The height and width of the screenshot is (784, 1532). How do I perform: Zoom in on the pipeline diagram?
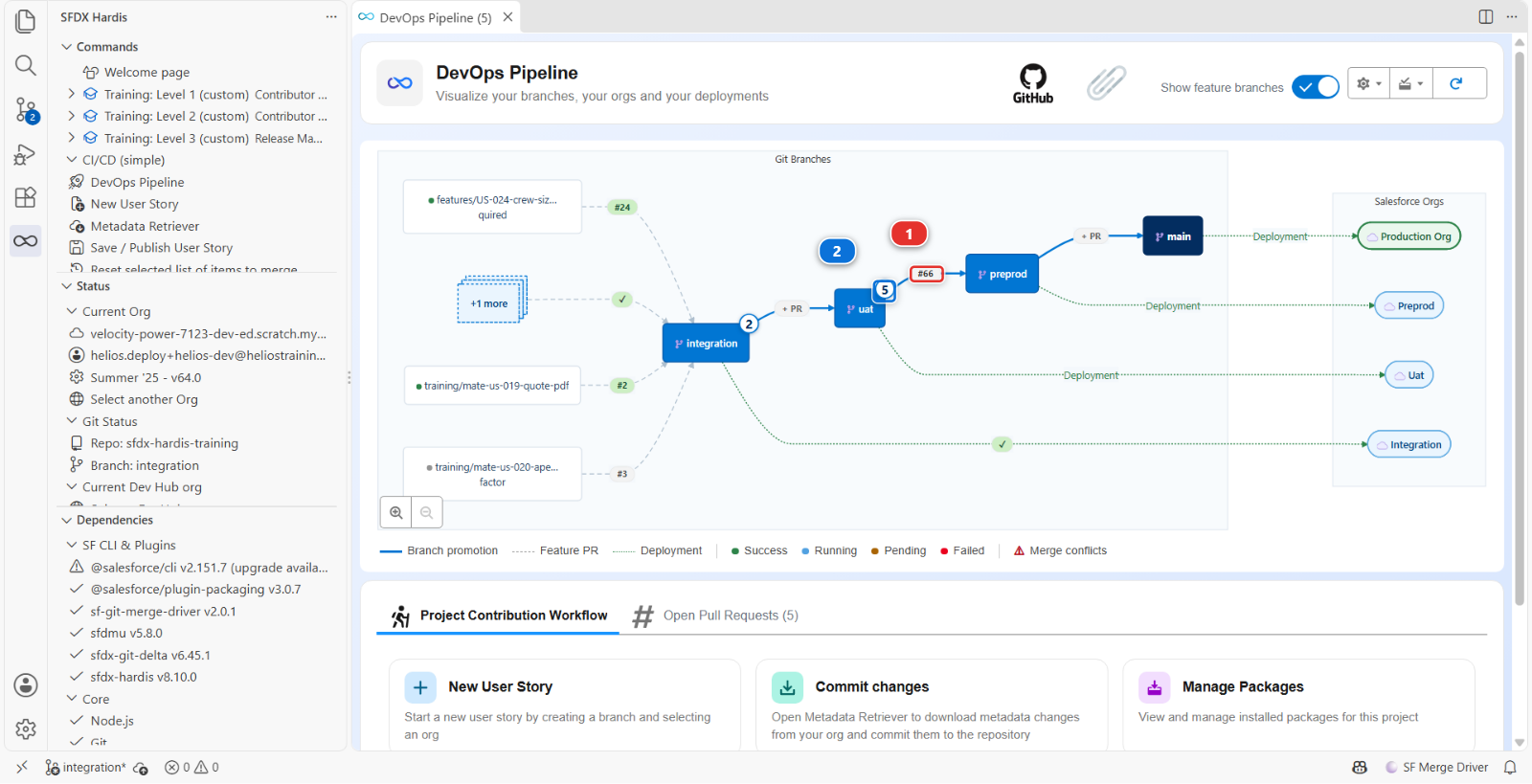[395, 513]
